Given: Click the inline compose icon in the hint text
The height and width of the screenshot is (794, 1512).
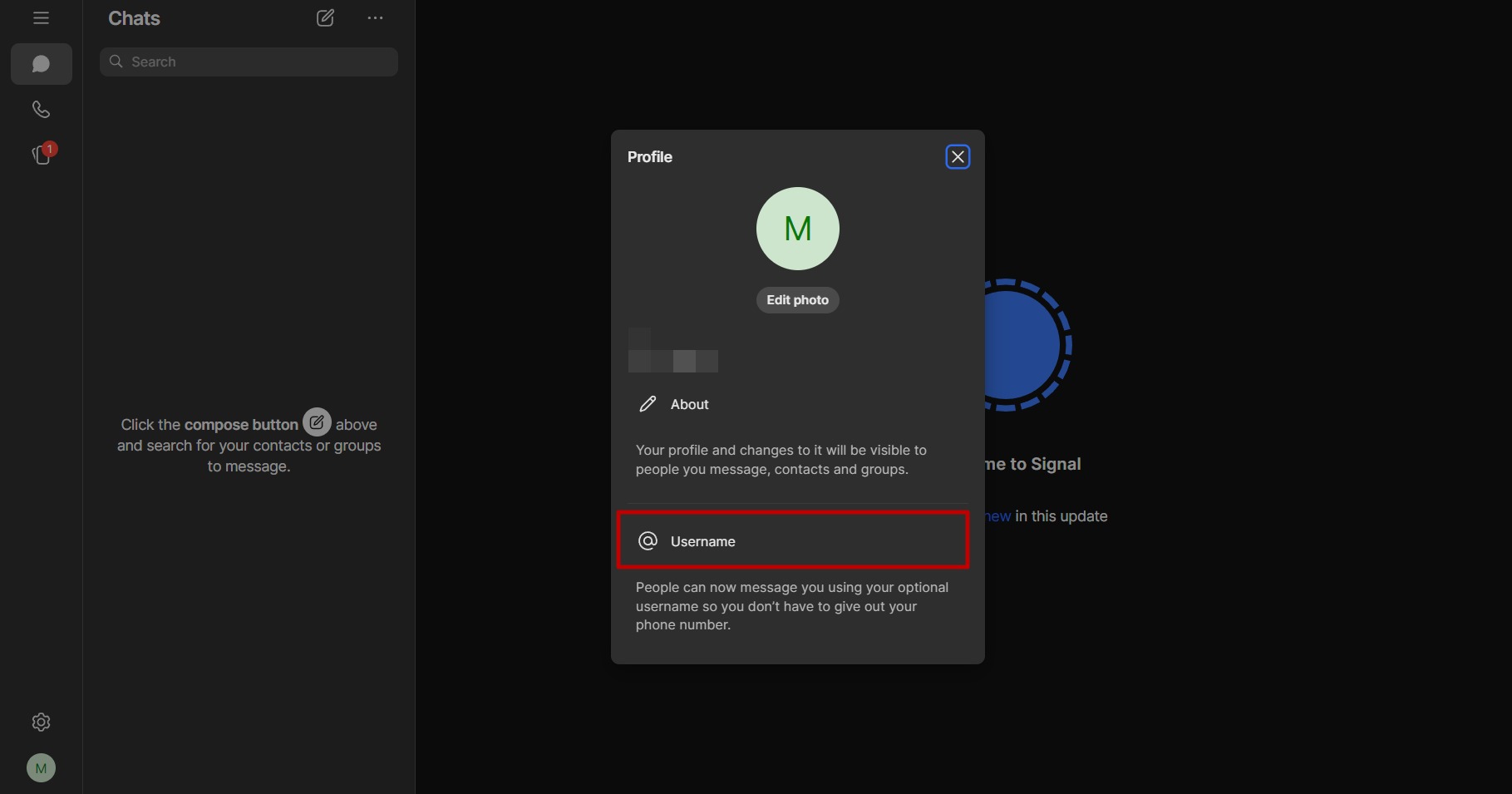Looking at the screenshot, I should (x=316, y=422).
